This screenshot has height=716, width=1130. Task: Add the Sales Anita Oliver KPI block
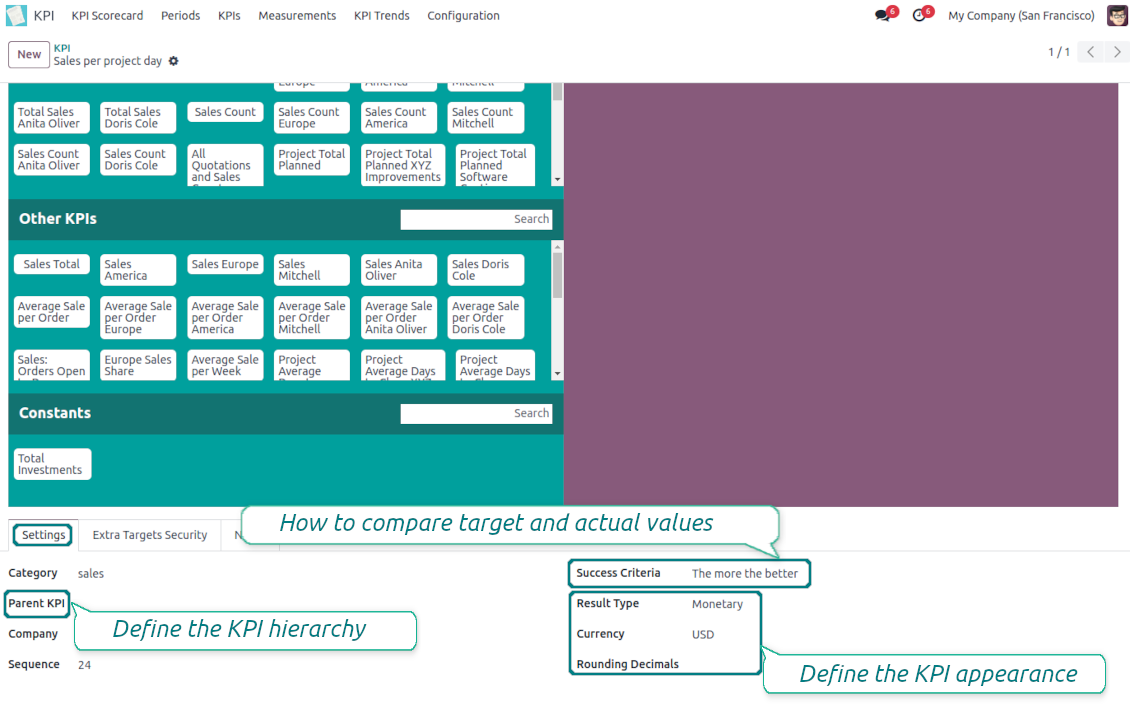(x=399, y=270)
